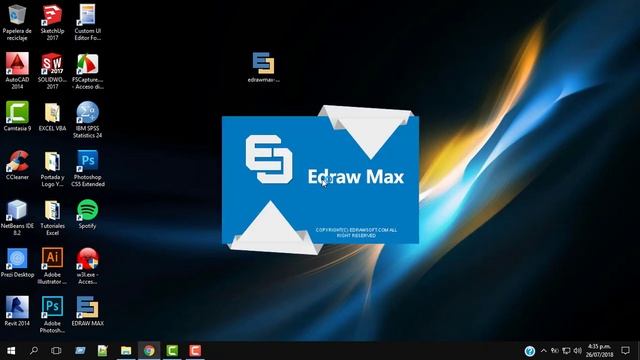Viewport: 640px width, 360px height.
Task: Open Task View from taskbar
Action: tap(56, 351)
